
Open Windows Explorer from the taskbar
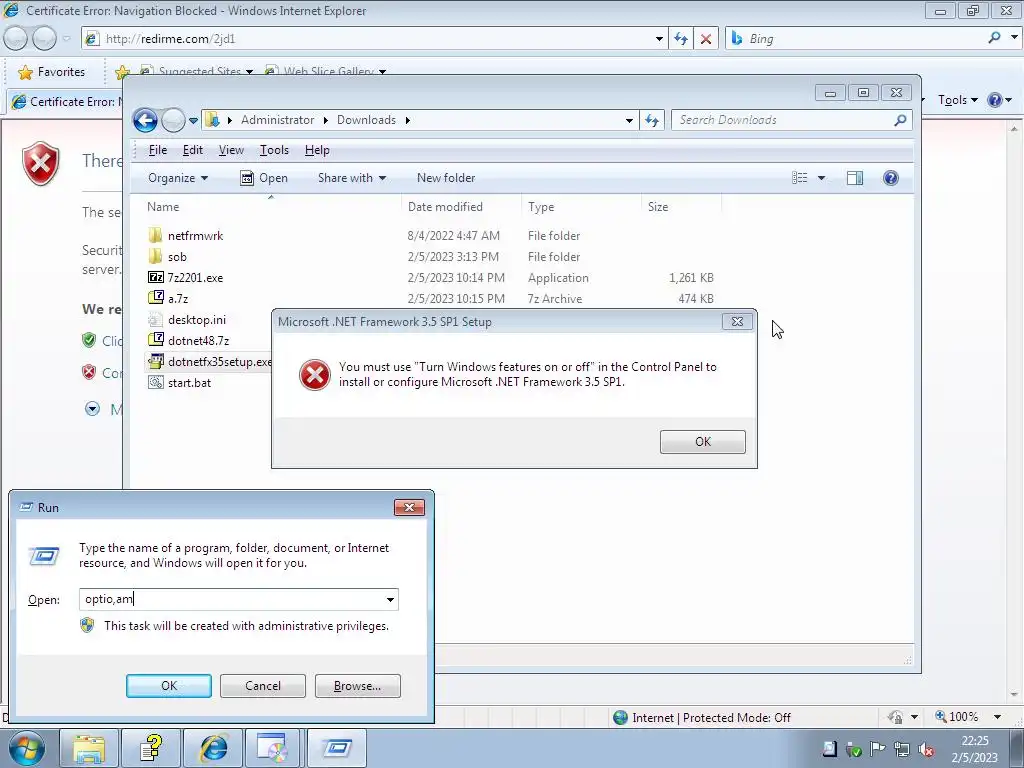(89, 748)
